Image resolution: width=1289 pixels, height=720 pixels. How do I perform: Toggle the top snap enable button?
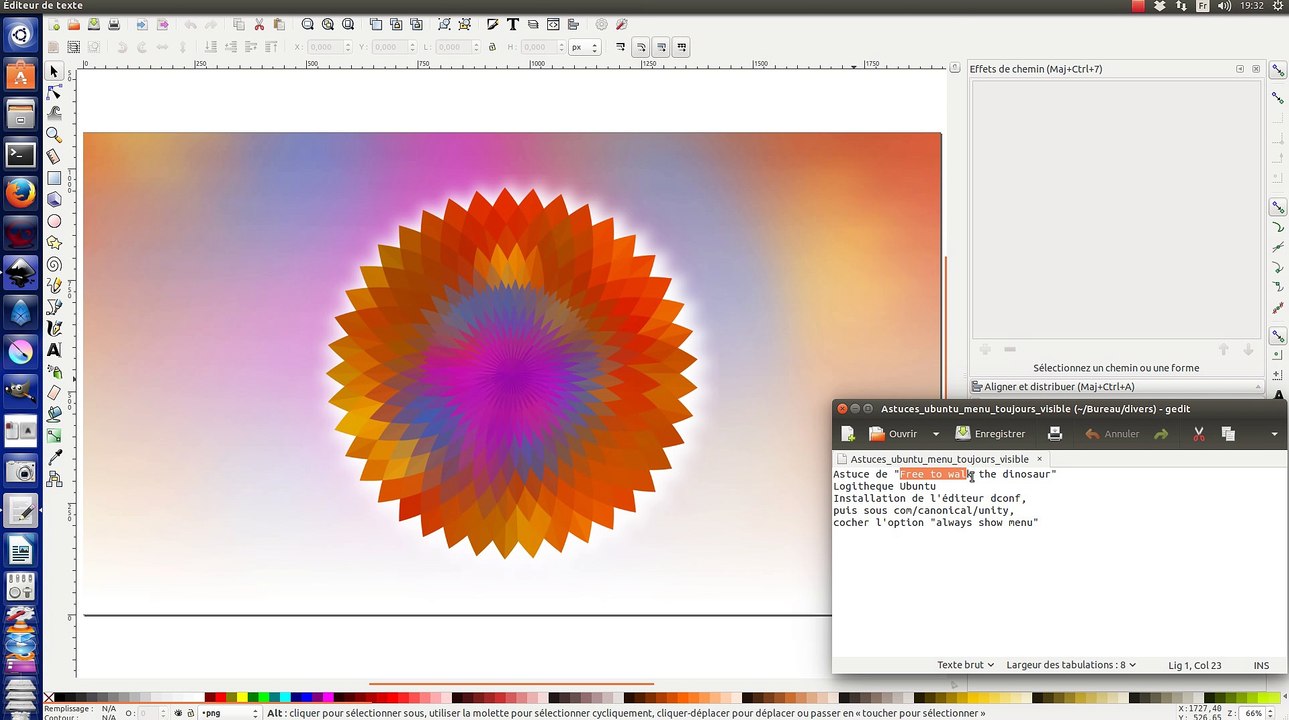[1278, 70]
